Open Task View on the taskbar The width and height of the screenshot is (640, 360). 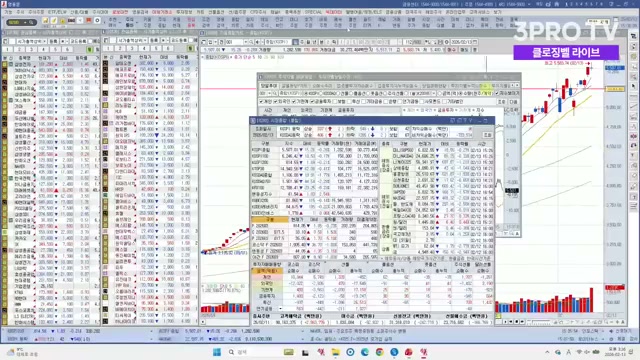(x=305, y=352)
